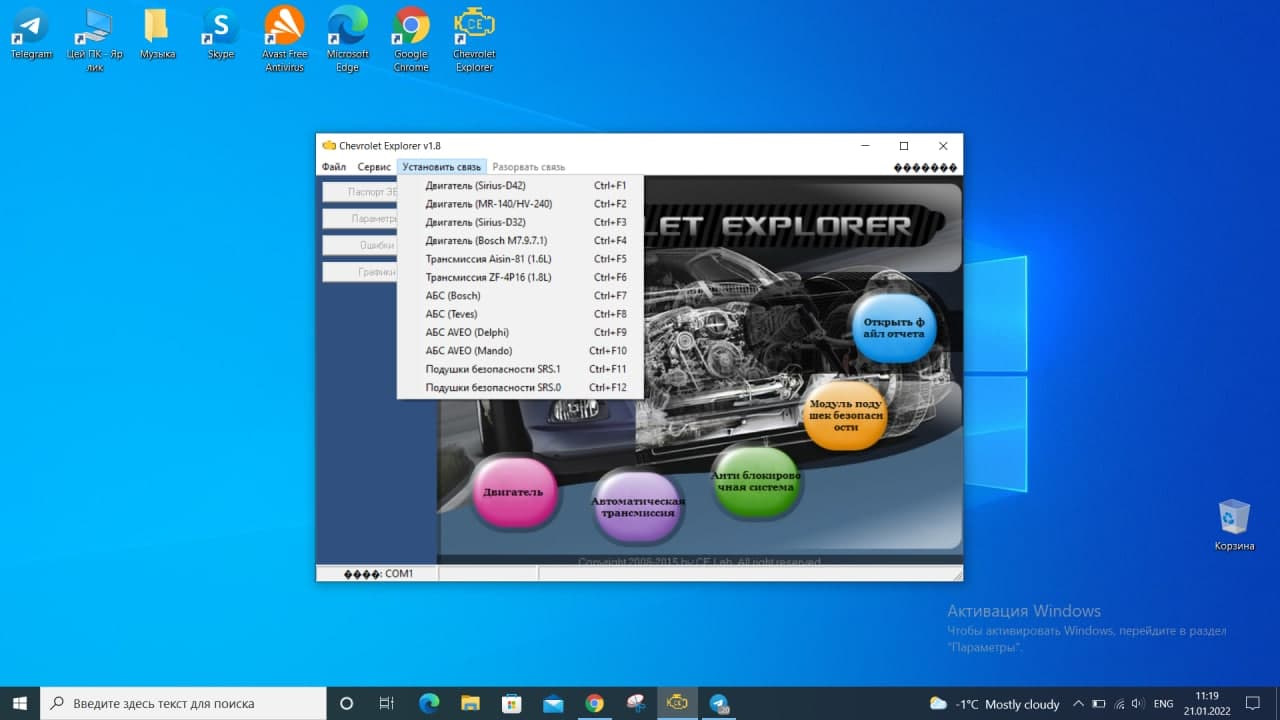
Task: Open Chevrolet Explorer desktop shortcut
Action: pos(474,38)
